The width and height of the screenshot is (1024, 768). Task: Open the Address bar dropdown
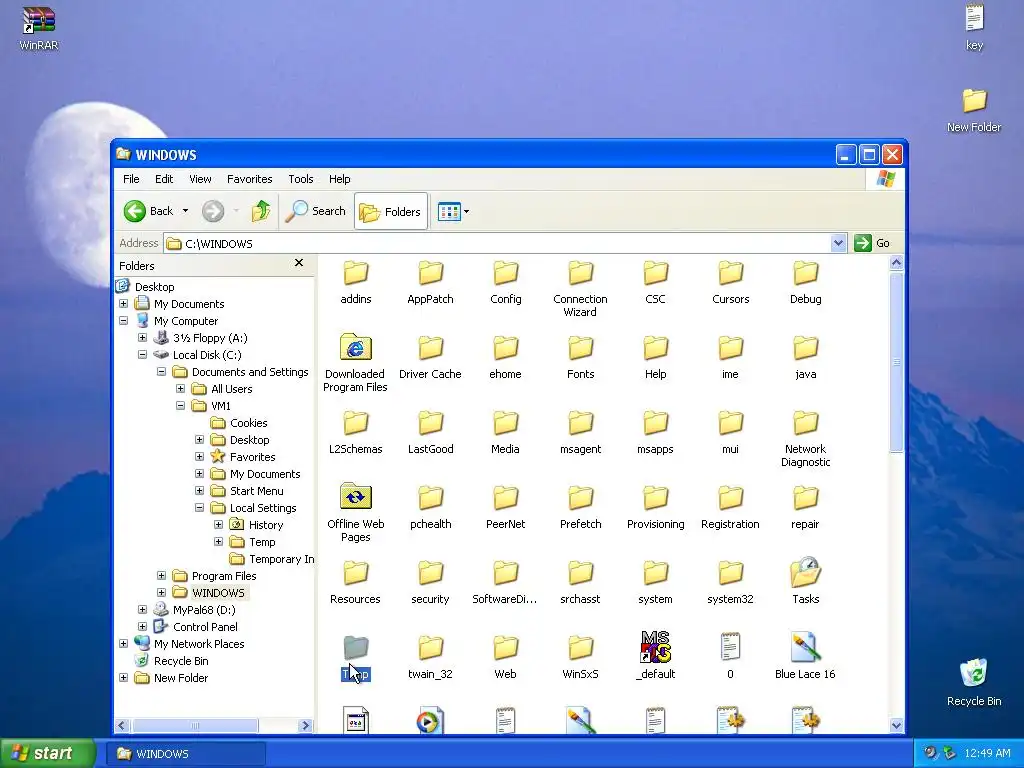839,243
